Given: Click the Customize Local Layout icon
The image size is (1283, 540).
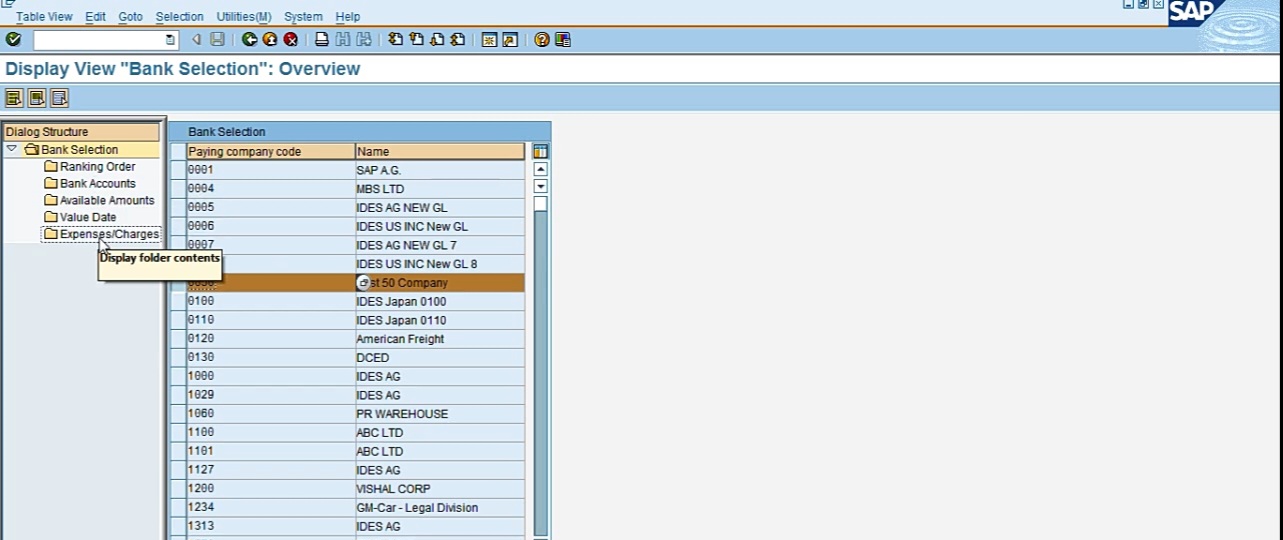Looking at the screenshot, I should (563, 40).
